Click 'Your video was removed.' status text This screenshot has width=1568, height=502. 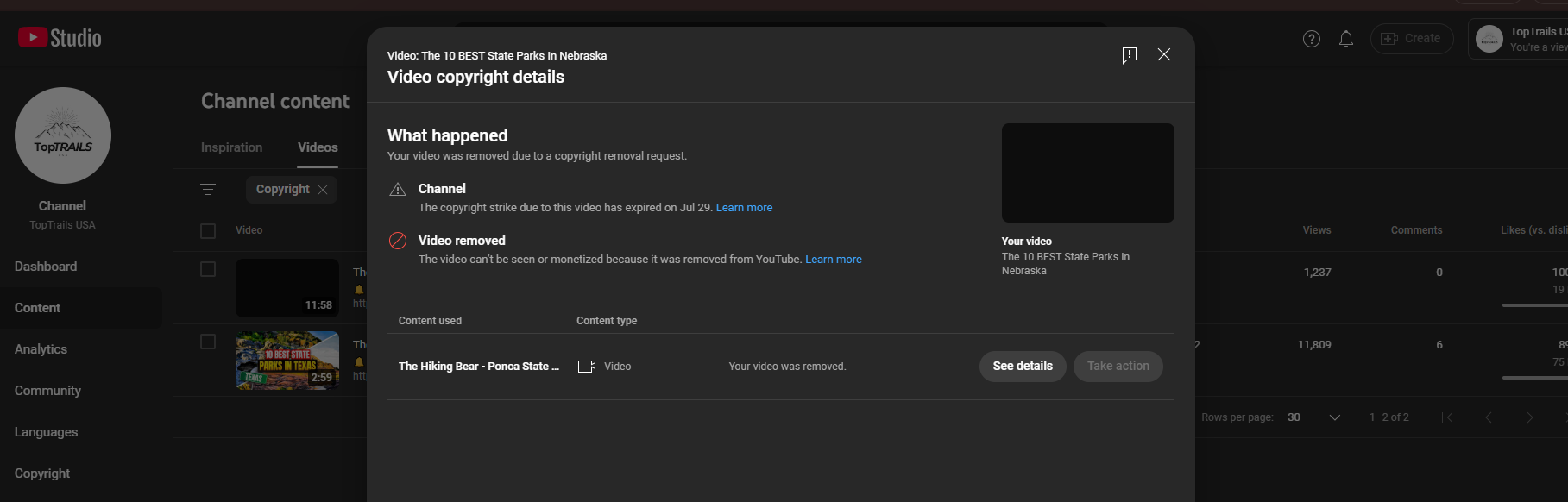pos(787,367)
